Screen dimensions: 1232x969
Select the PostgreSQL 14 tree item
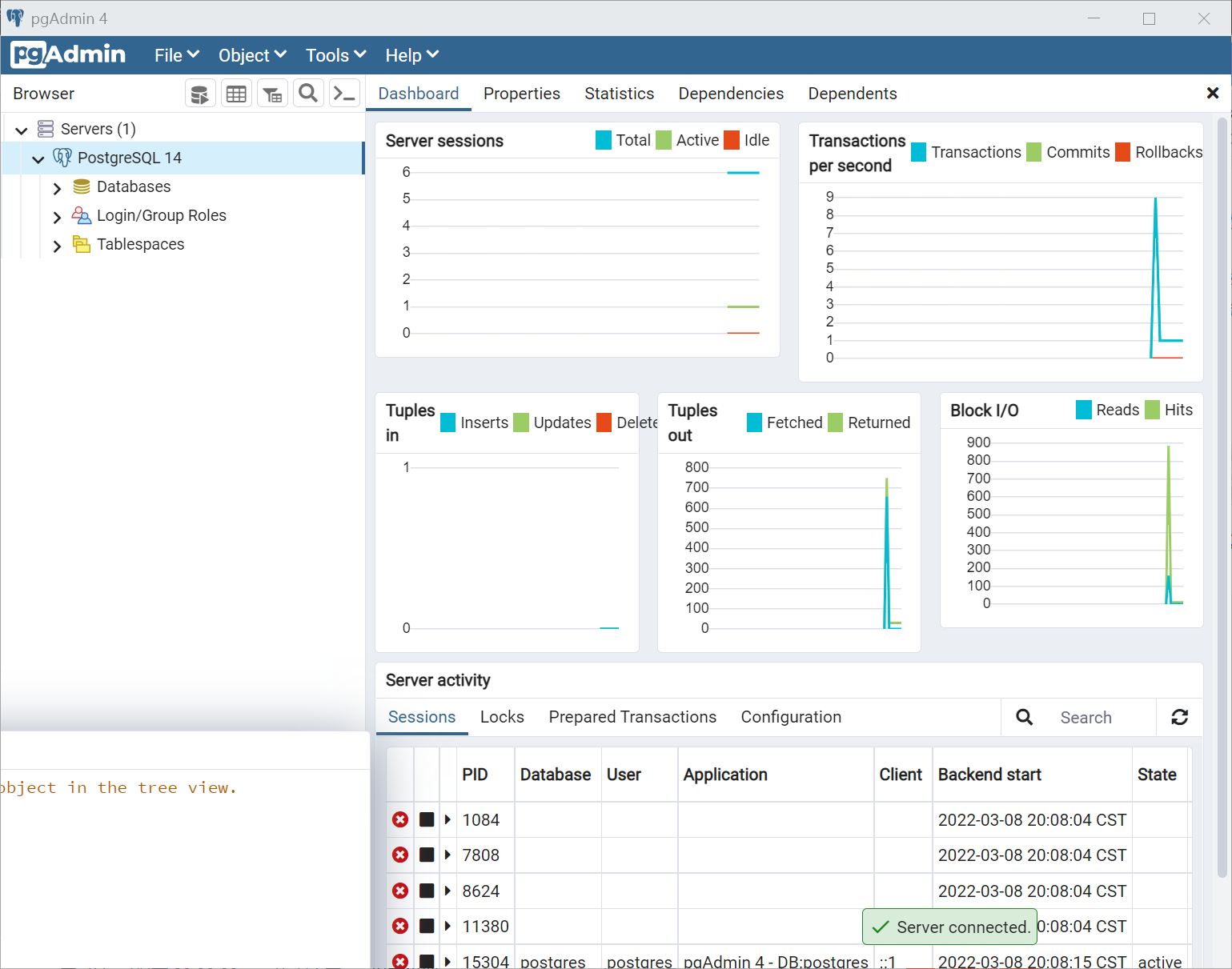(x=130, y=158)
